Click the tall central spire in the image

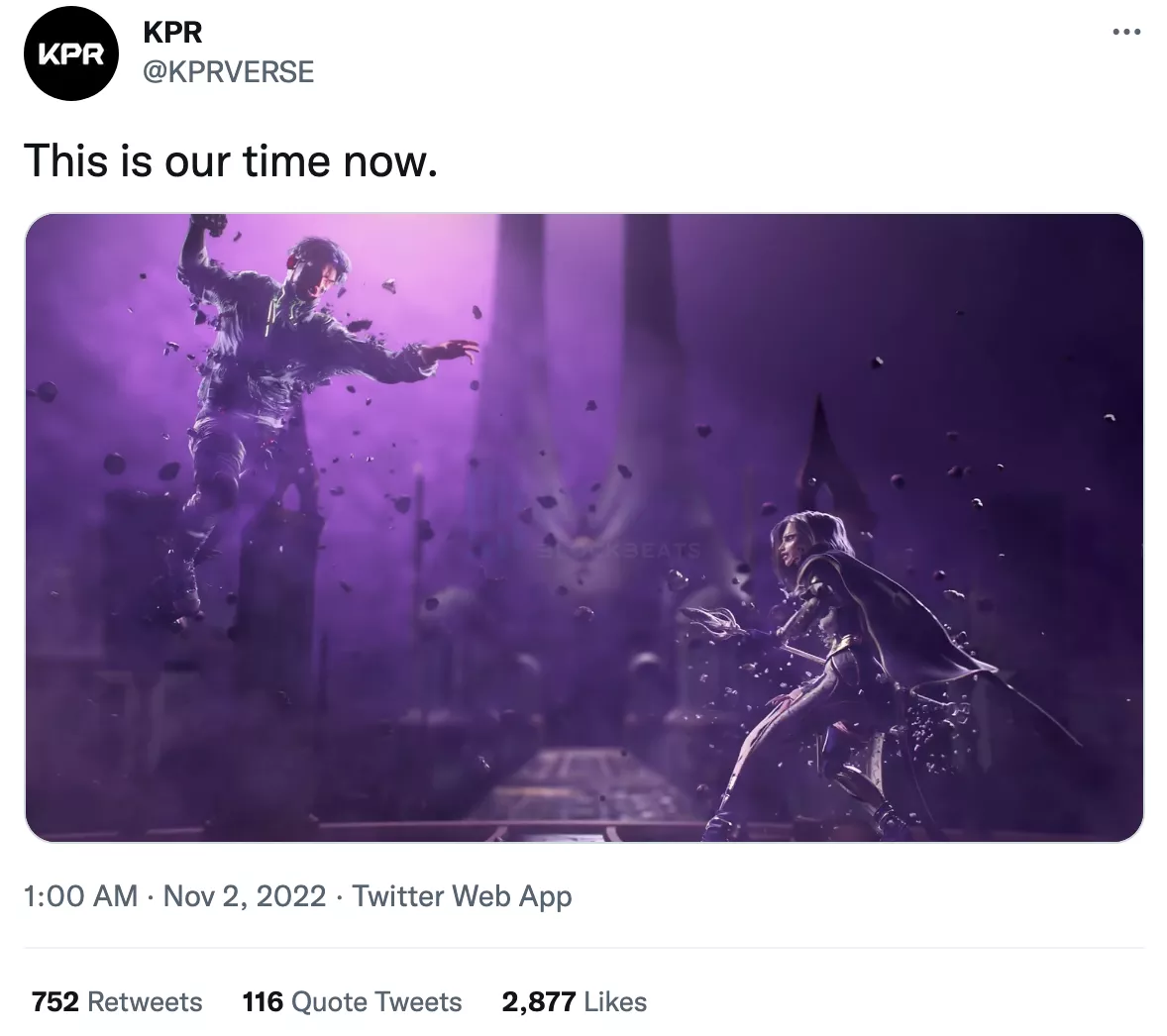pyautogui.click(x=517, y=327)
